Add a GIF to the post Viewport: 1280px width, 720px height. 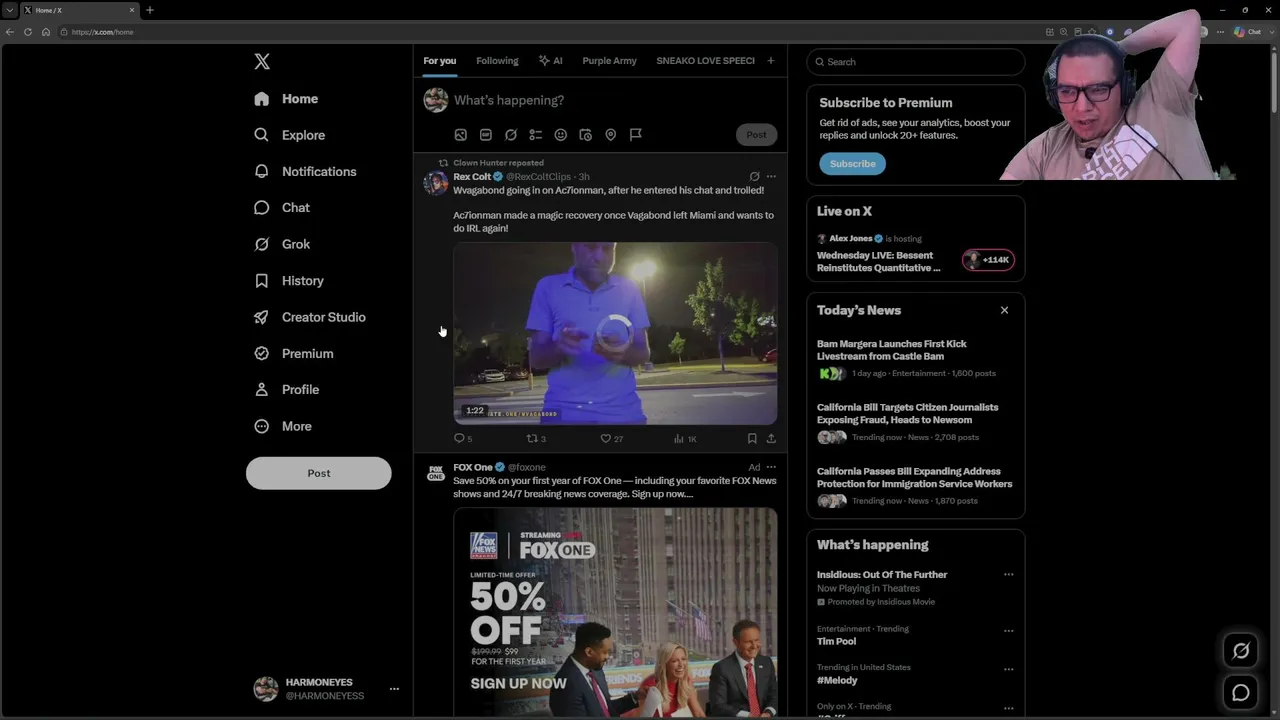click(x=486, y=135)
